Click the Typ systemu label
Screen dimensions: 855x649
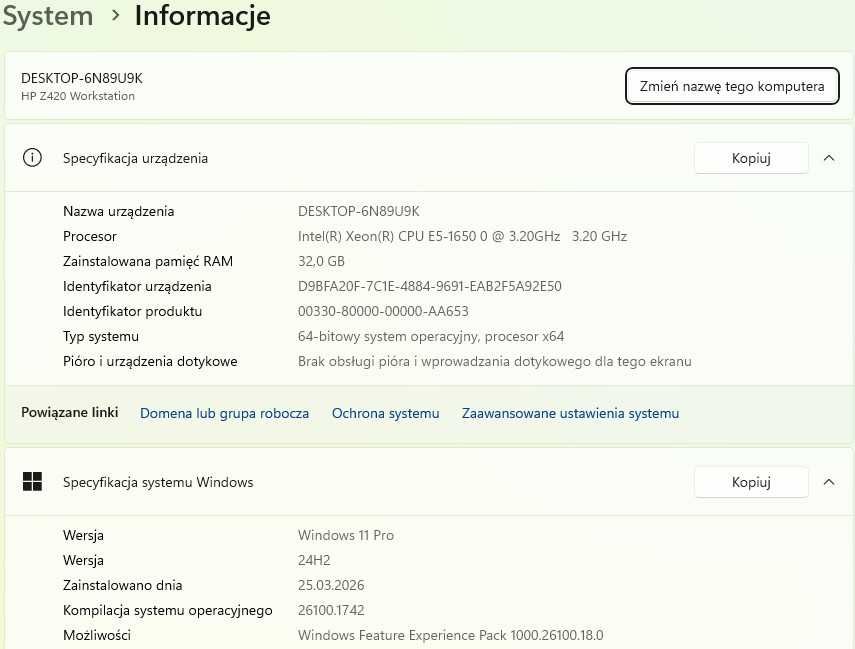click(101, 336)
